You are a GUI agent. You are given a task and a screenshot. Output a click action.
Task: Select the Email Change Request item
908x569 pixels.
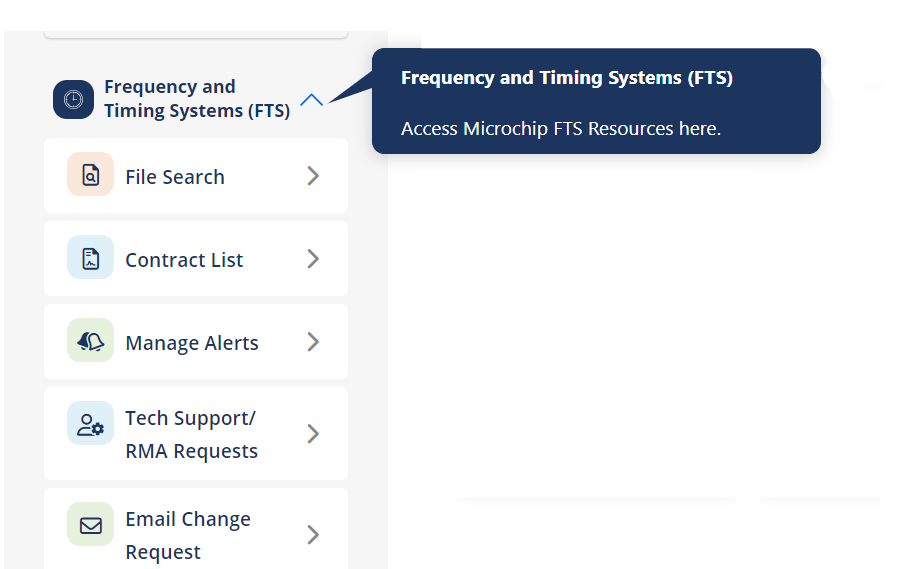coord(188,535)
